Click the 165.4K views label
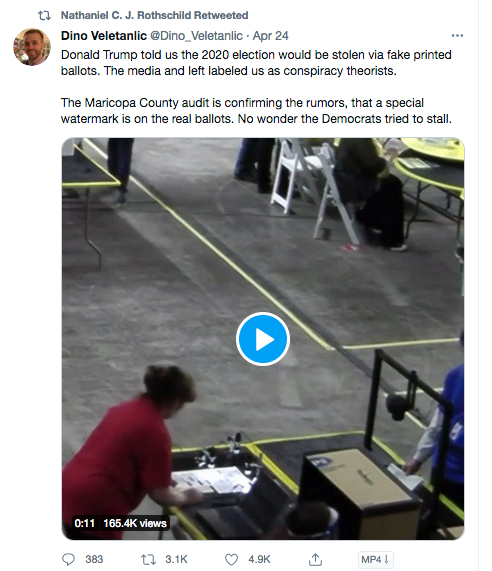This screenshot has height=571, width=492. click(135, 523)
